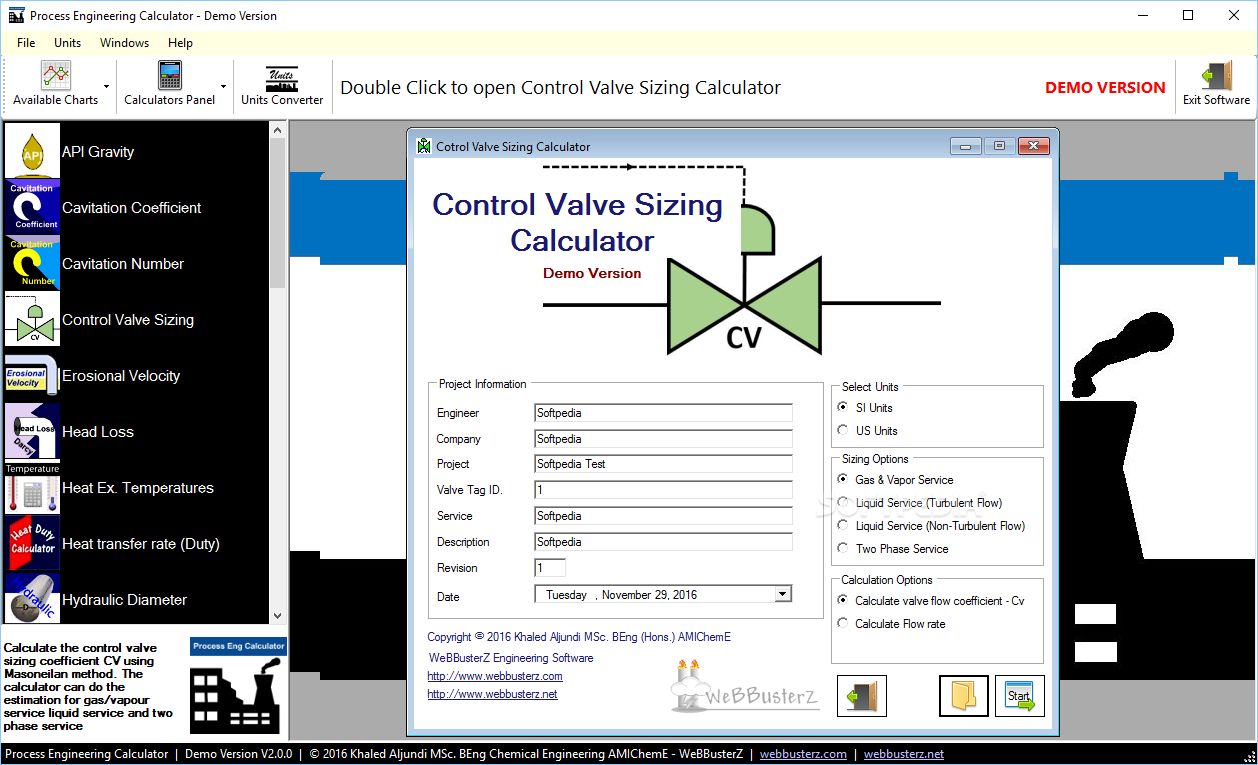The image size is (1258, 765).
Task: Select the Heat Ex. Temperatures icon
Action: (33, 487)
